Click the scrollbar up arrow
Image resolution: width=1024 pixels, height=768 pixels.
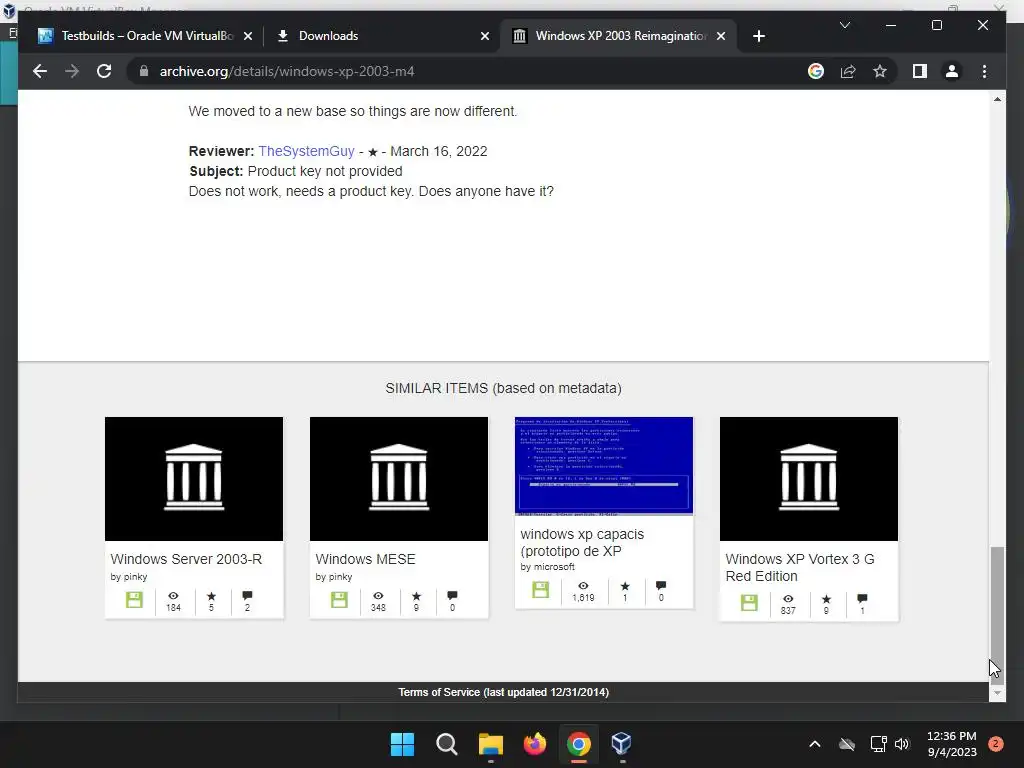997,99
